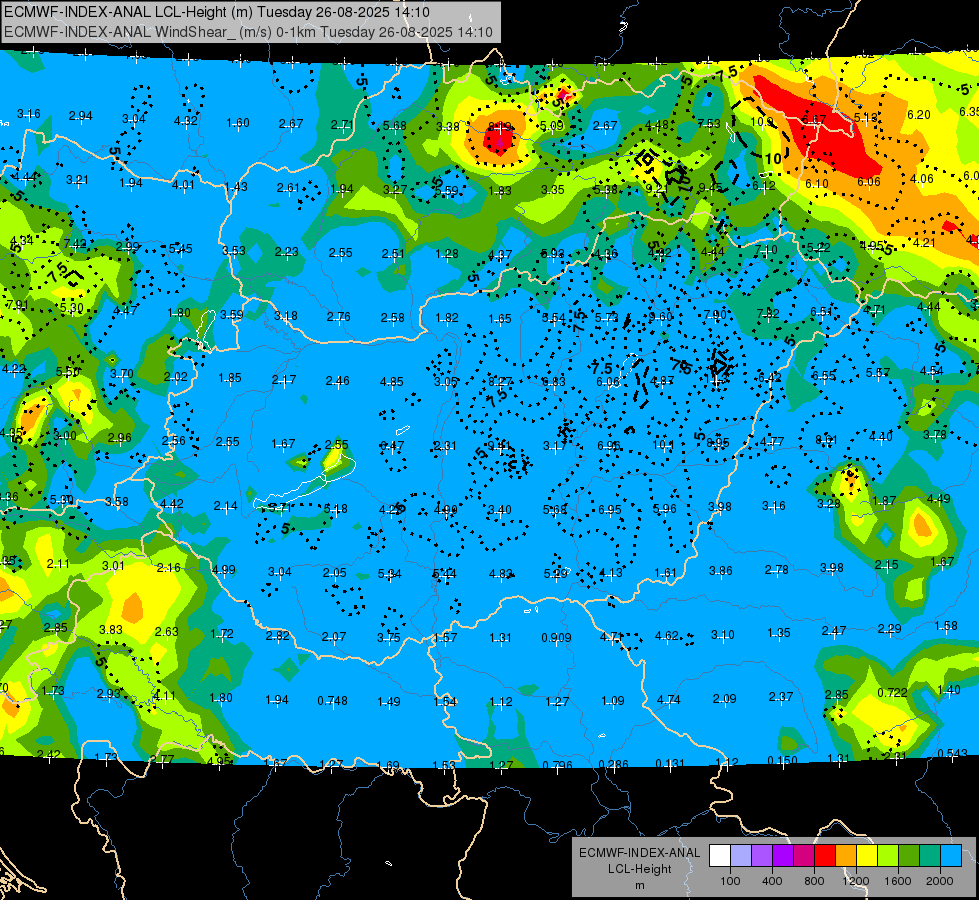This screenshot has height=900, width=979.
Task: Click the legend tick label 800
Action: 814,881
